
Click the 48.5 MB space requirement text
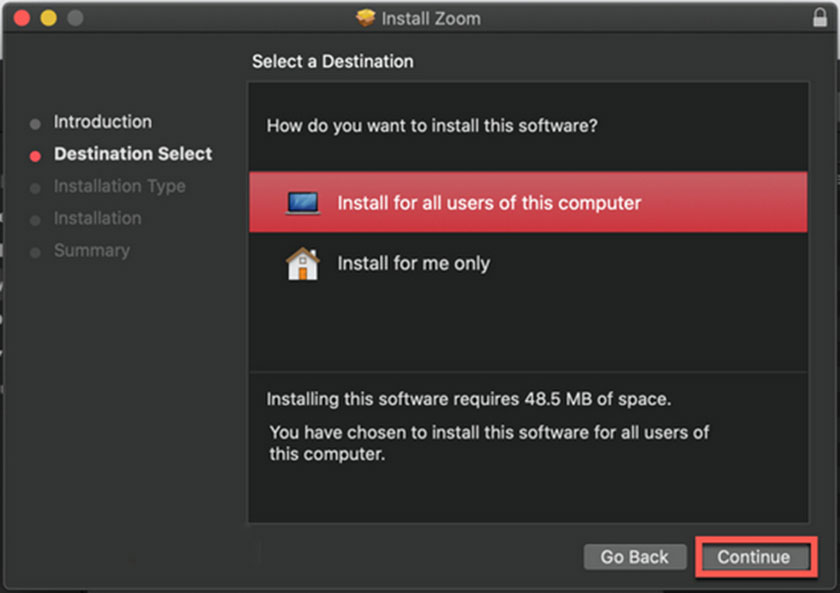click(468, 399)
